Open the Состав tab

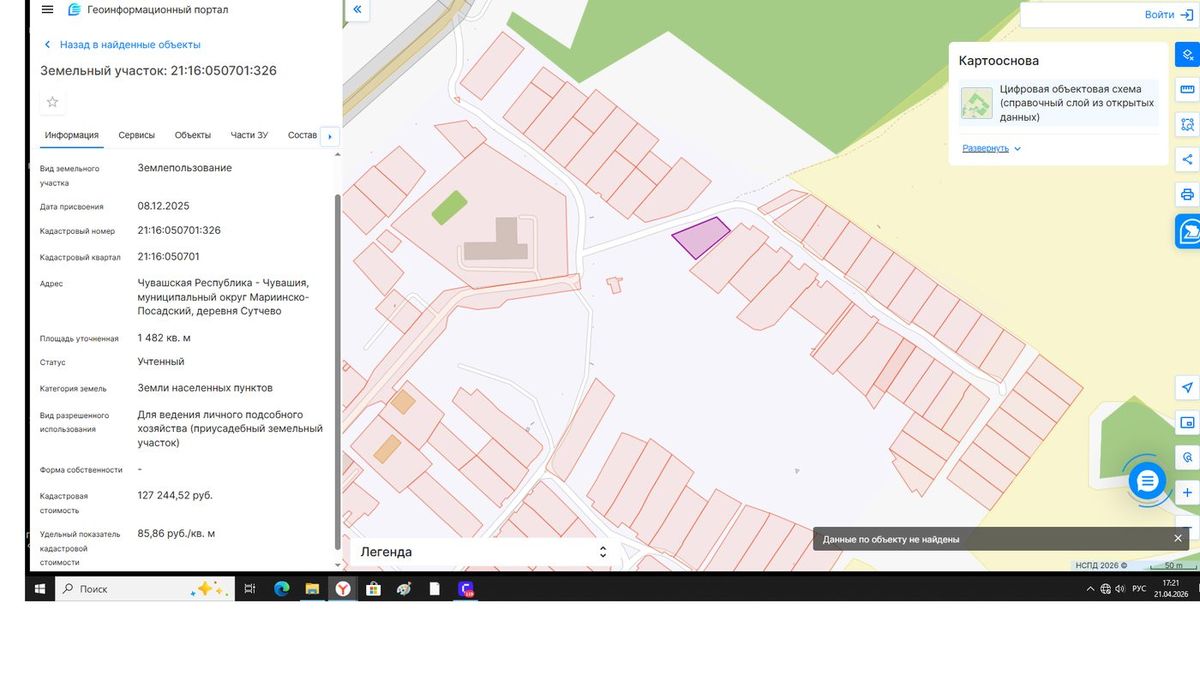coord(302,135)
